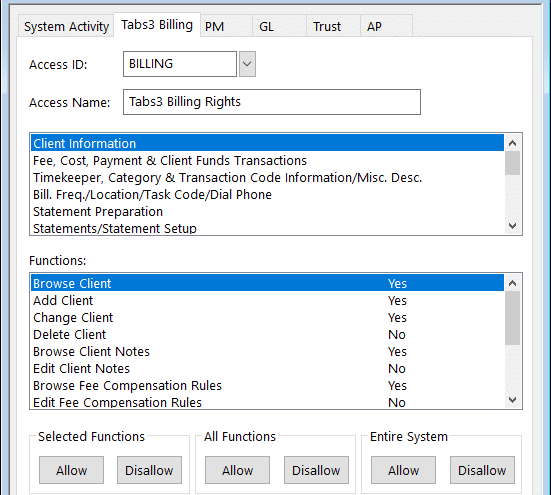This screenshot has height=495, width=551.
Task: Switch to the Trust tab
Action: pos(333,26)
